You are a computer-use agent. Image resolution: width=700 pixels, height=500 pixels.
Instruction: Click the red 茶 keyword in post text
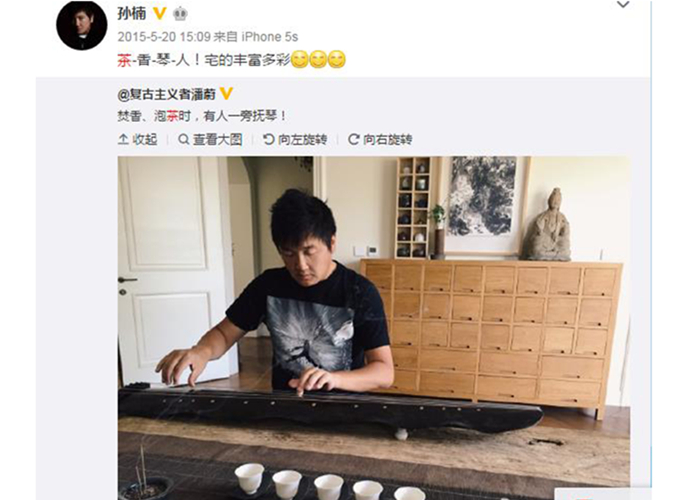[x=124, y=60]
